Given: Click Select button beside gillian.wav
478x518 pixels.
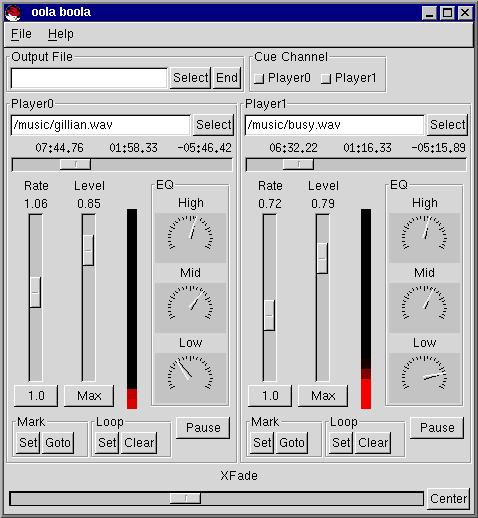Looking at the screenshot, I should click(x=213, y=125).
